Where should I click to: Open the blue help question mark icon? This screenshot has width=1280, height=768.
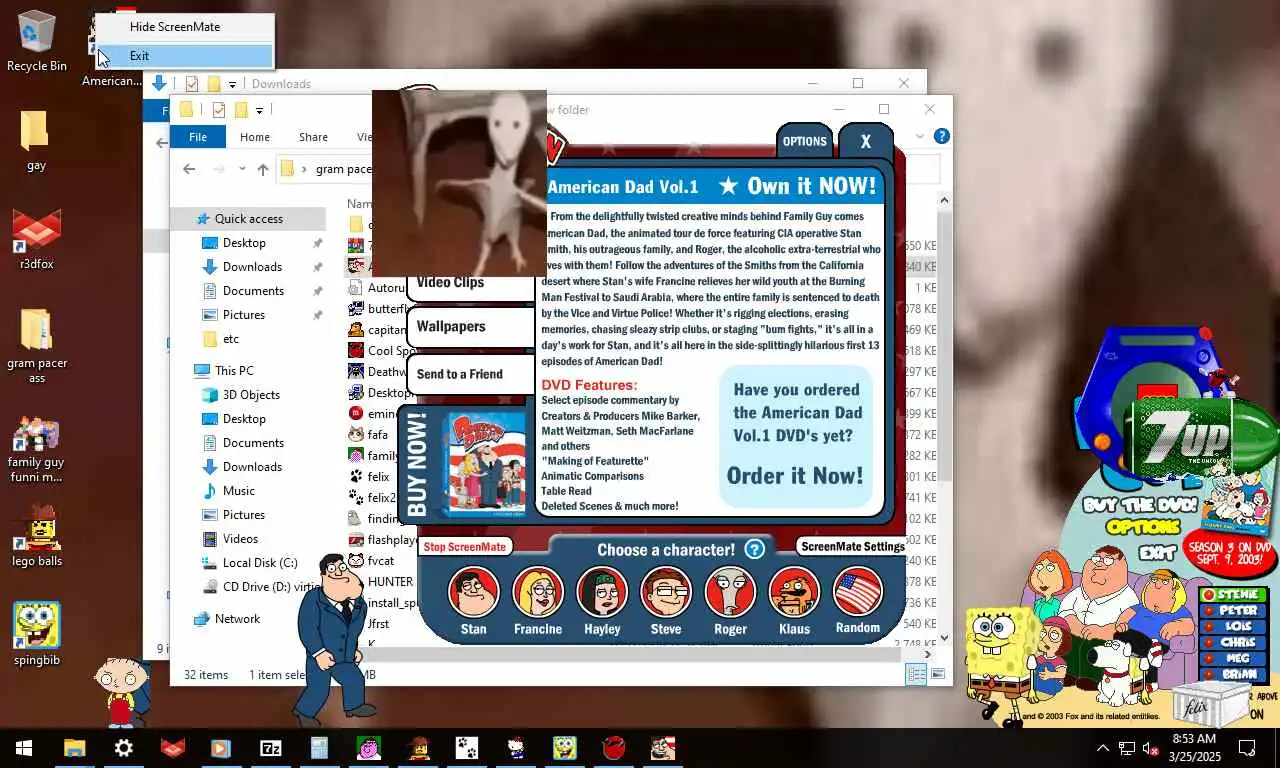coord(755,549)
